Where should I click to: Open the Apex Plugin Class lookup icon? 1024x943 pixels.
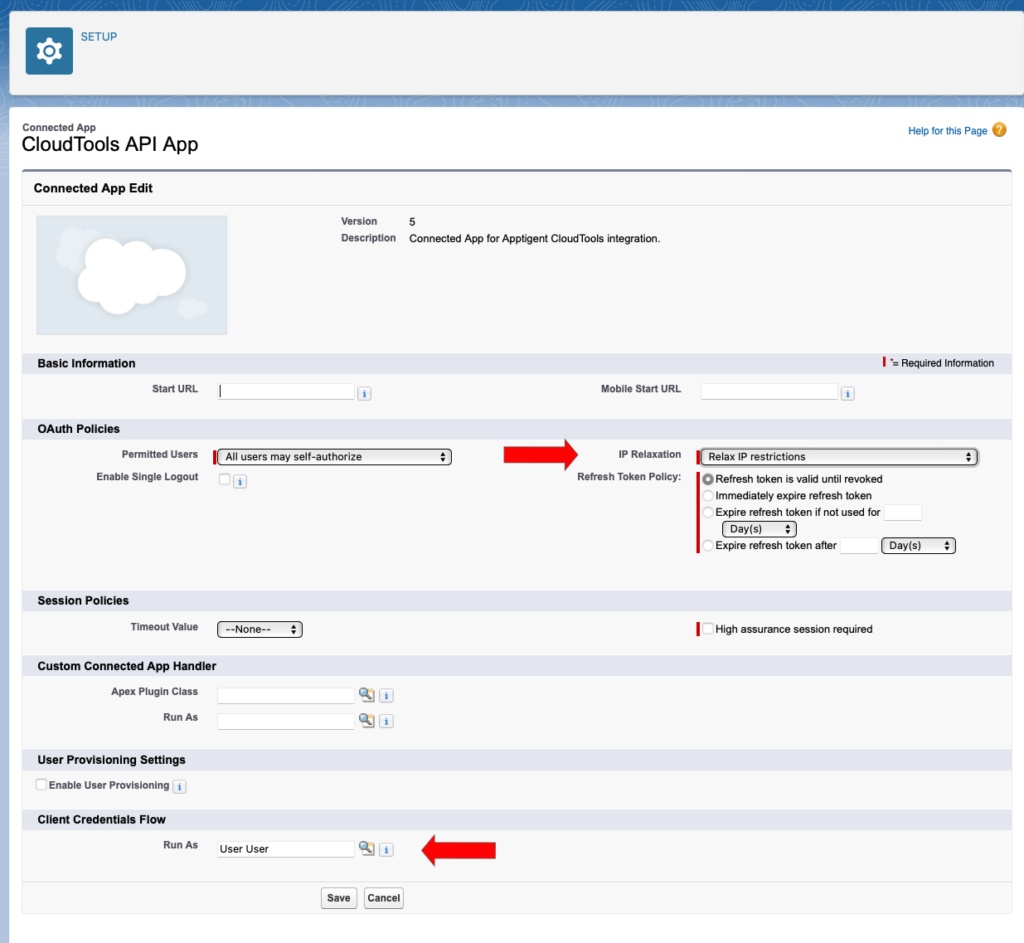tap(367, 695)
